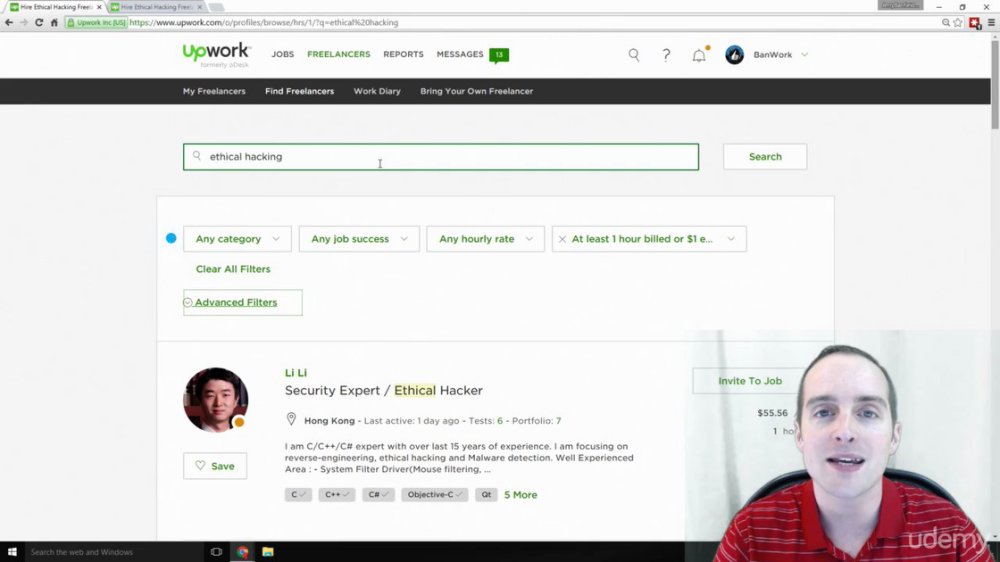This screenshot has width=1000, height=562.
Task: Open the FREELANCERS menu
Action: pos(339,54)
